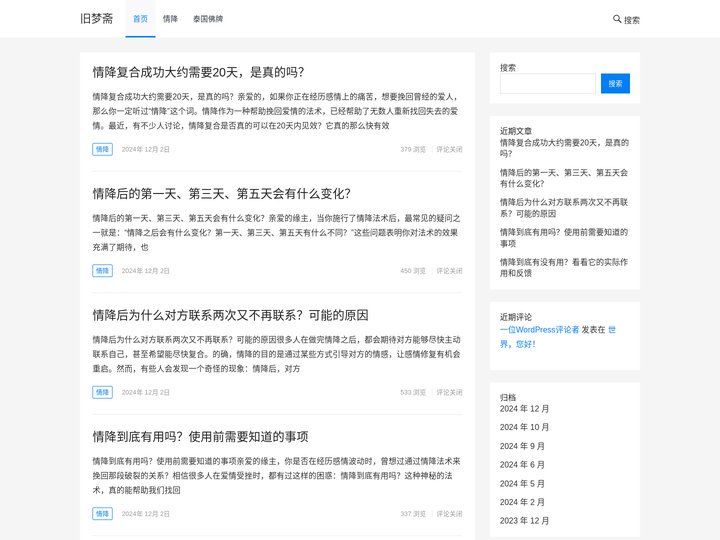This screenshot has height=540, width=720.
Task: Focus the sidebar search input field
Action: (x=548, y=84)
